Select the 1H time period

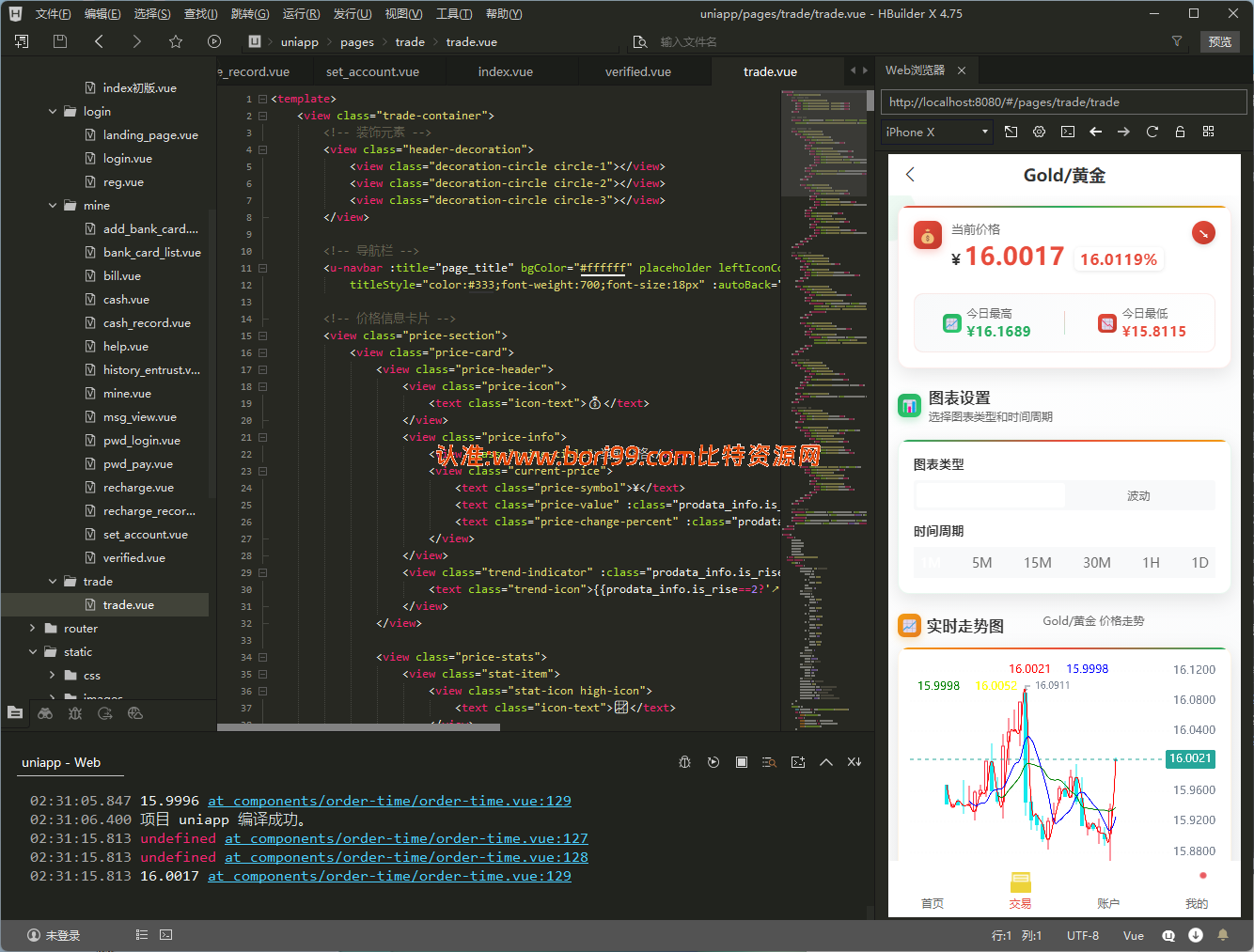coord(1151,563)
